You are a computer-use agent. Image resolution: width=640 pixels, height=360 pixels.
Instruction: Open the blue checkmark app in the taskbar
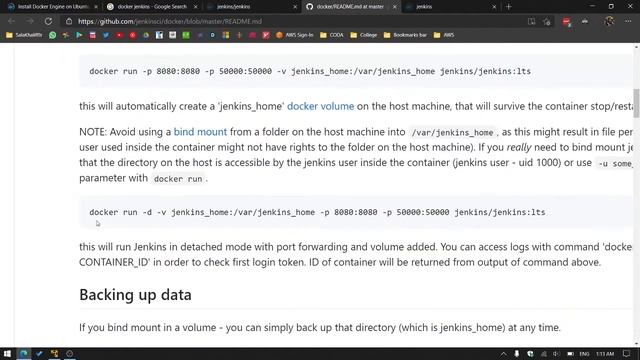click(x=39, y=353)
